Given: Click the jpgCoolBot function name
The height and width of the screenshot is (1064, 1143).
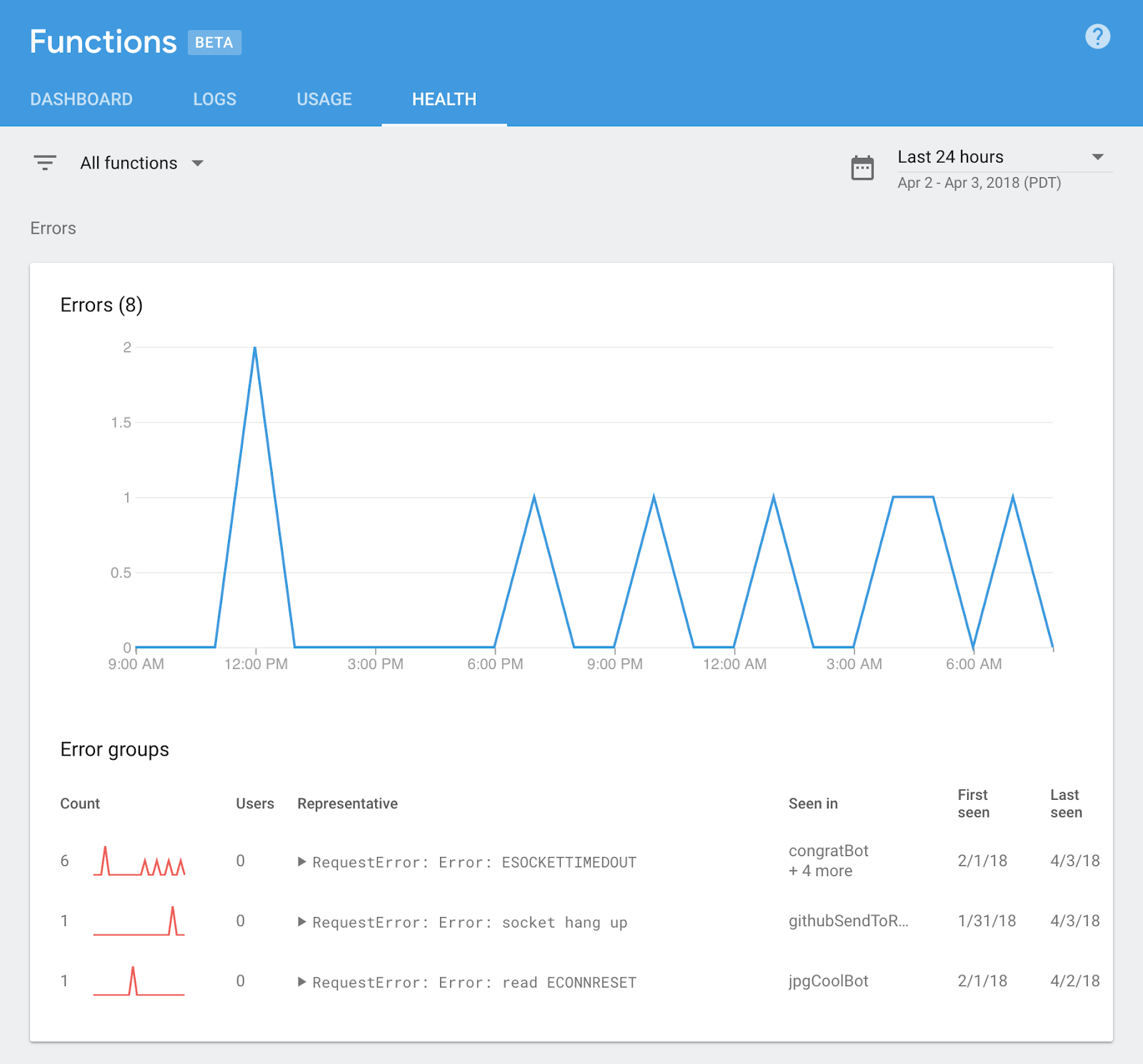Looking at the screenshot, I should (x=829, y=981).
